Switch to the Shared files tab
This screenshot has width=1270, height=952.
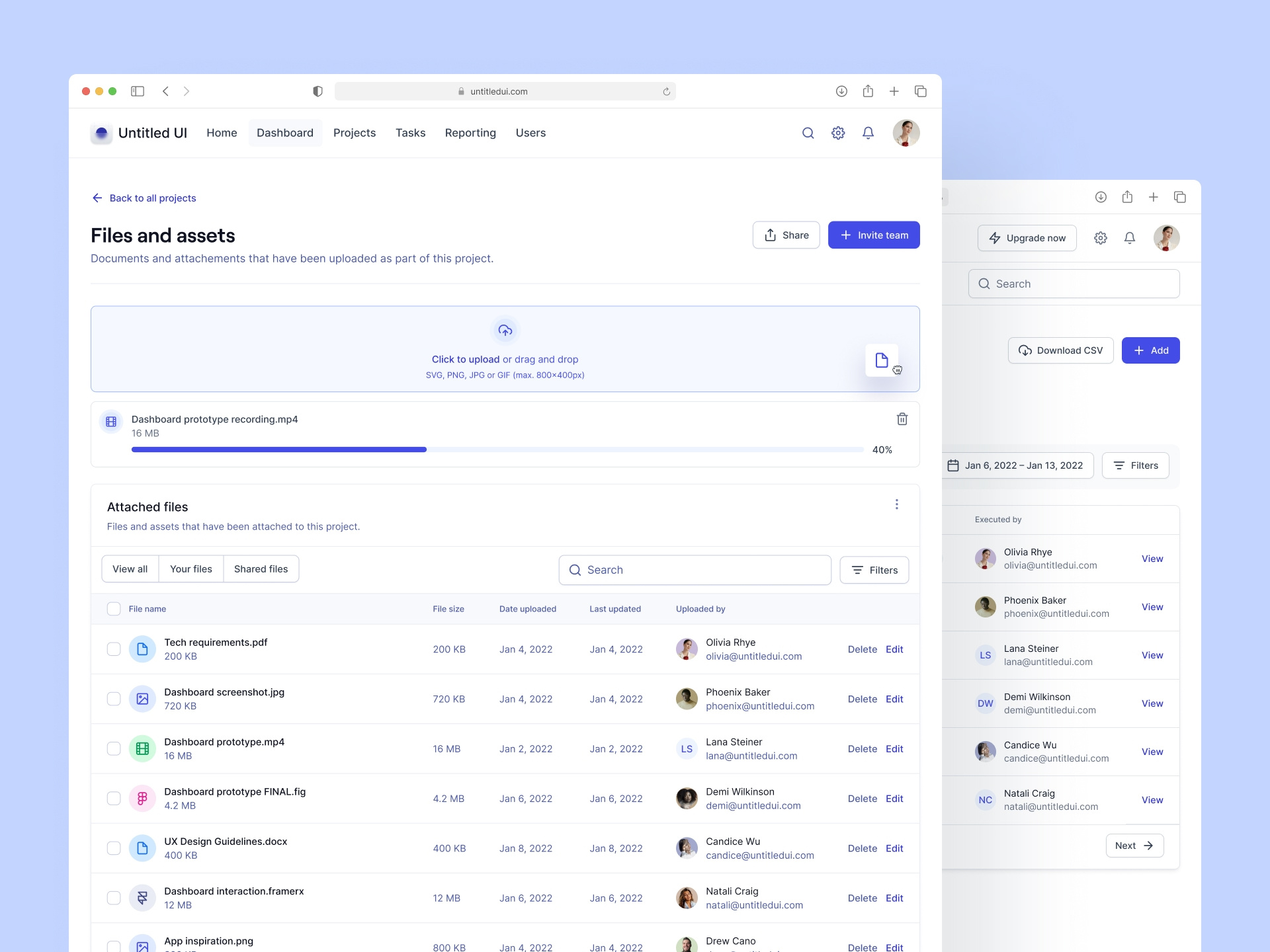click(x=261, y=569)
